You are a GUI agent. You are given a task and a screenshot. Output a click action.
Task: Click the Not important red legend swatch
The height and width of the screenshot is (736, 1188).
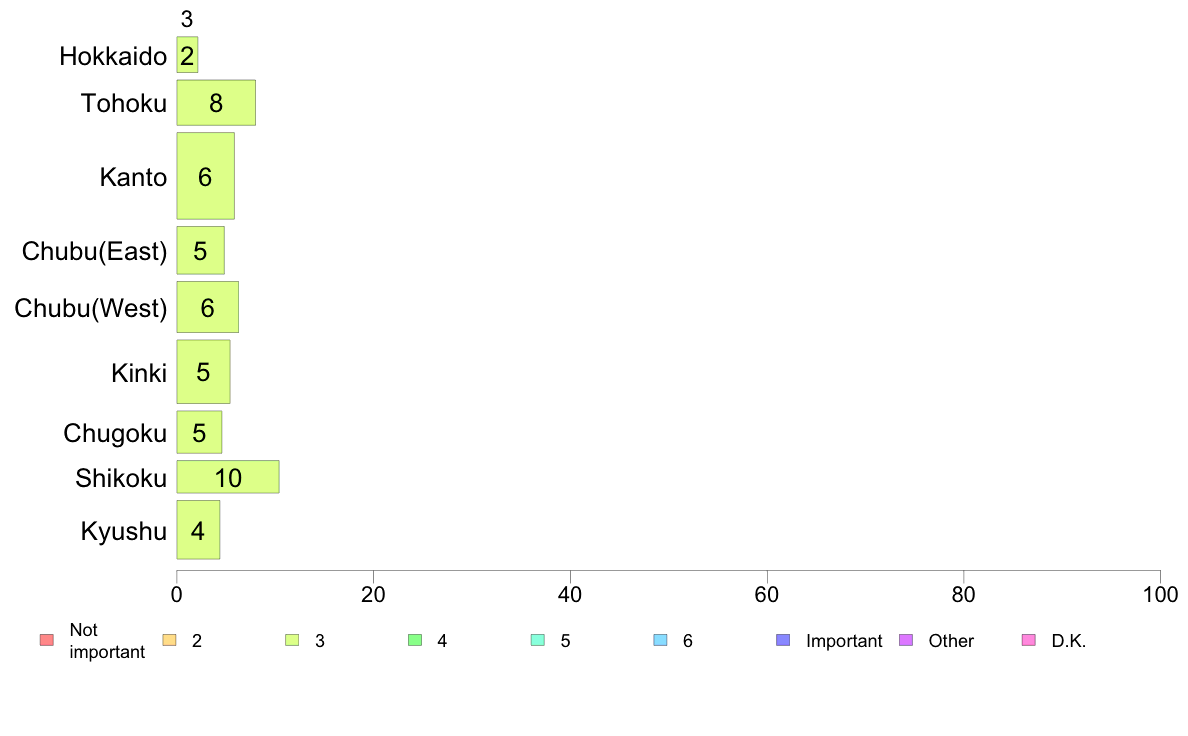click(46, 640)
